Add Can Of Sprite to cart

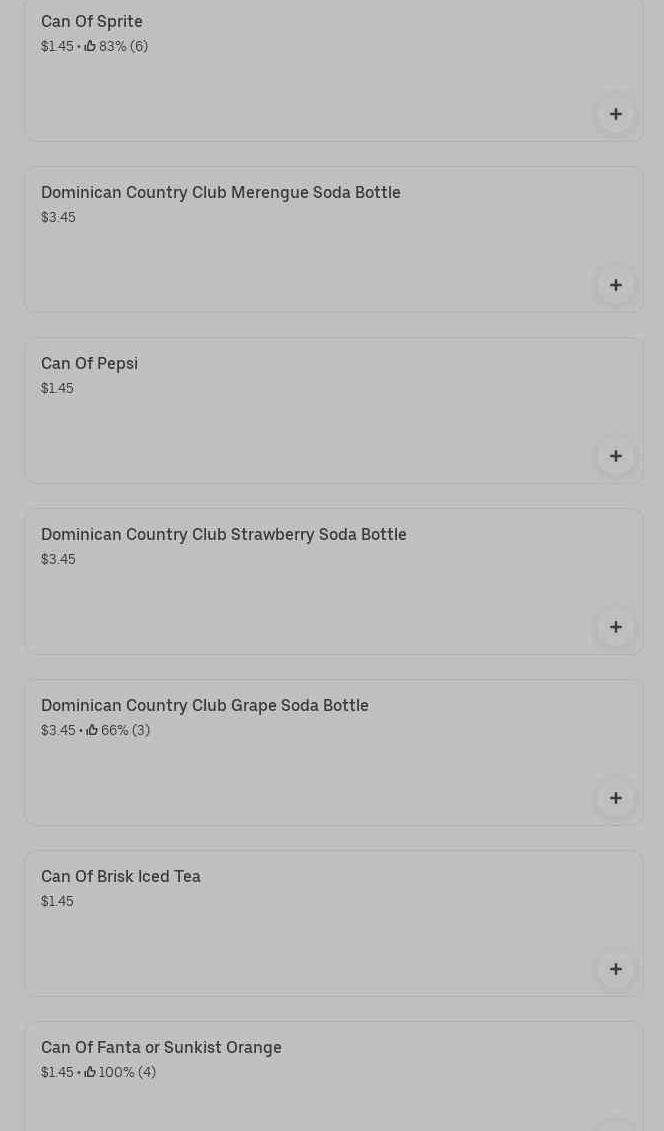615,114
